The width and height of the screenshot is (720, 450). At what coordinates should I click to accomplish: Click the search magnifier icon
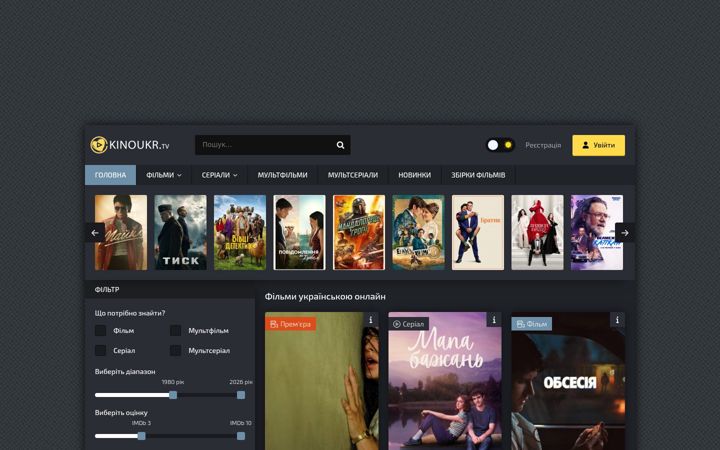tap(340, 145)
